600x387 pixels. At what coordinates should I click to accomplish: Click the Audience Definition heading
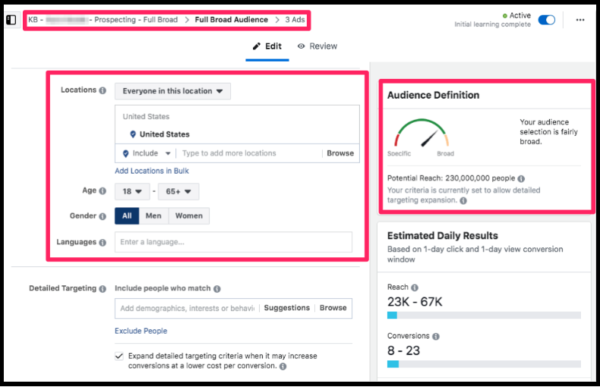pos(433,95)
